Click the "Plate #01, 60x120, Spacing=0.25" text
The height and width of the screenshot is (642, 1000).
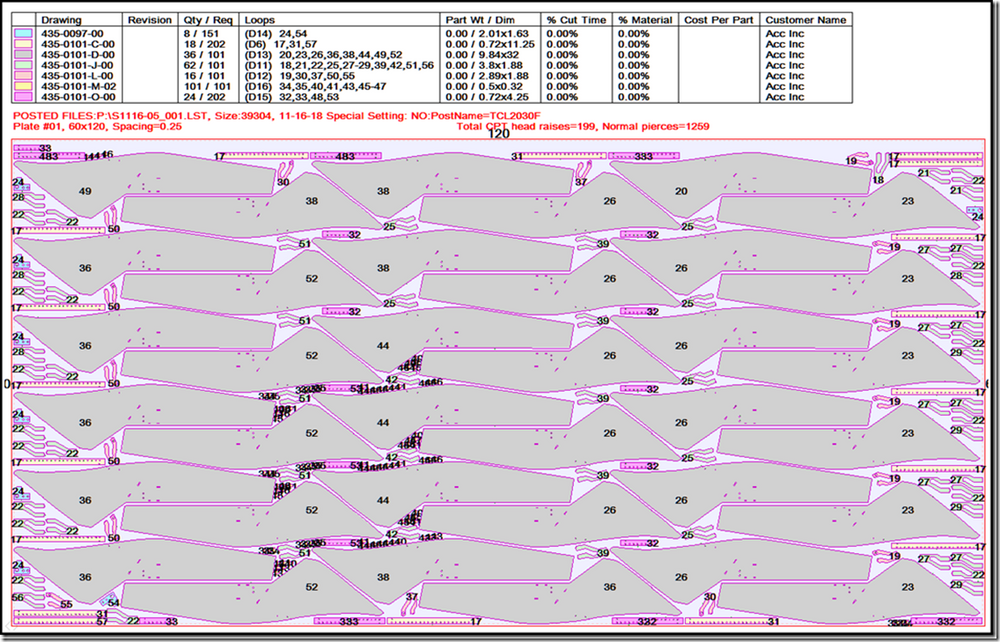(x=98, y=126)
